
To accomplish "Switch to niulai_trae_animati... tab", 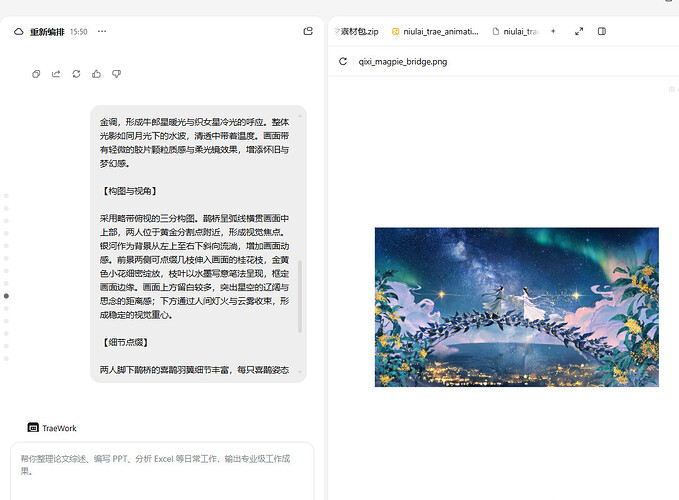I will [435, 32].
